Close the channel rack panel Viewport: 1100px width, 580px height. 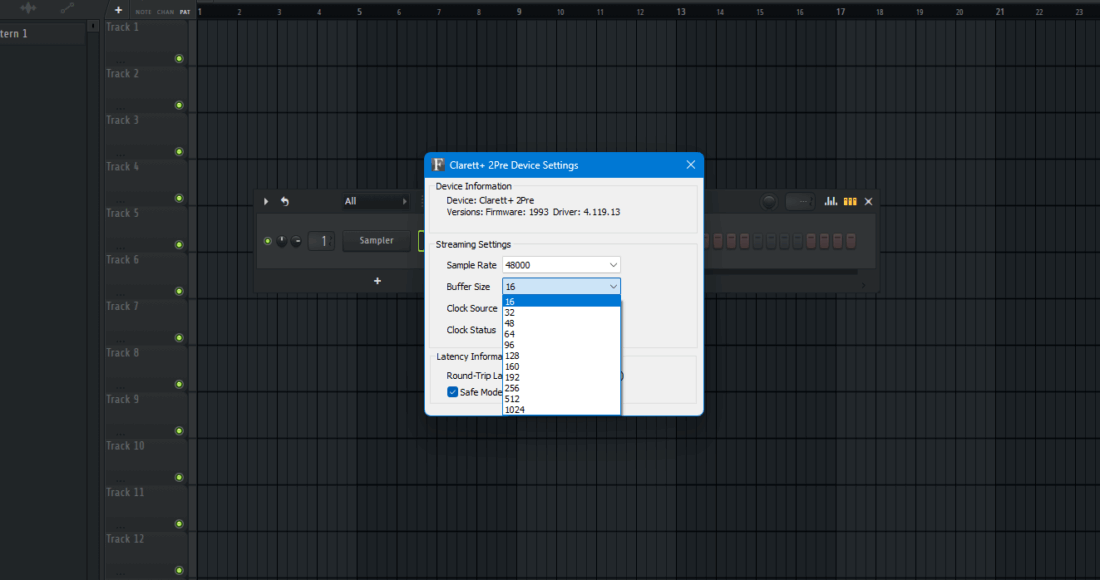tap(868, 202)
